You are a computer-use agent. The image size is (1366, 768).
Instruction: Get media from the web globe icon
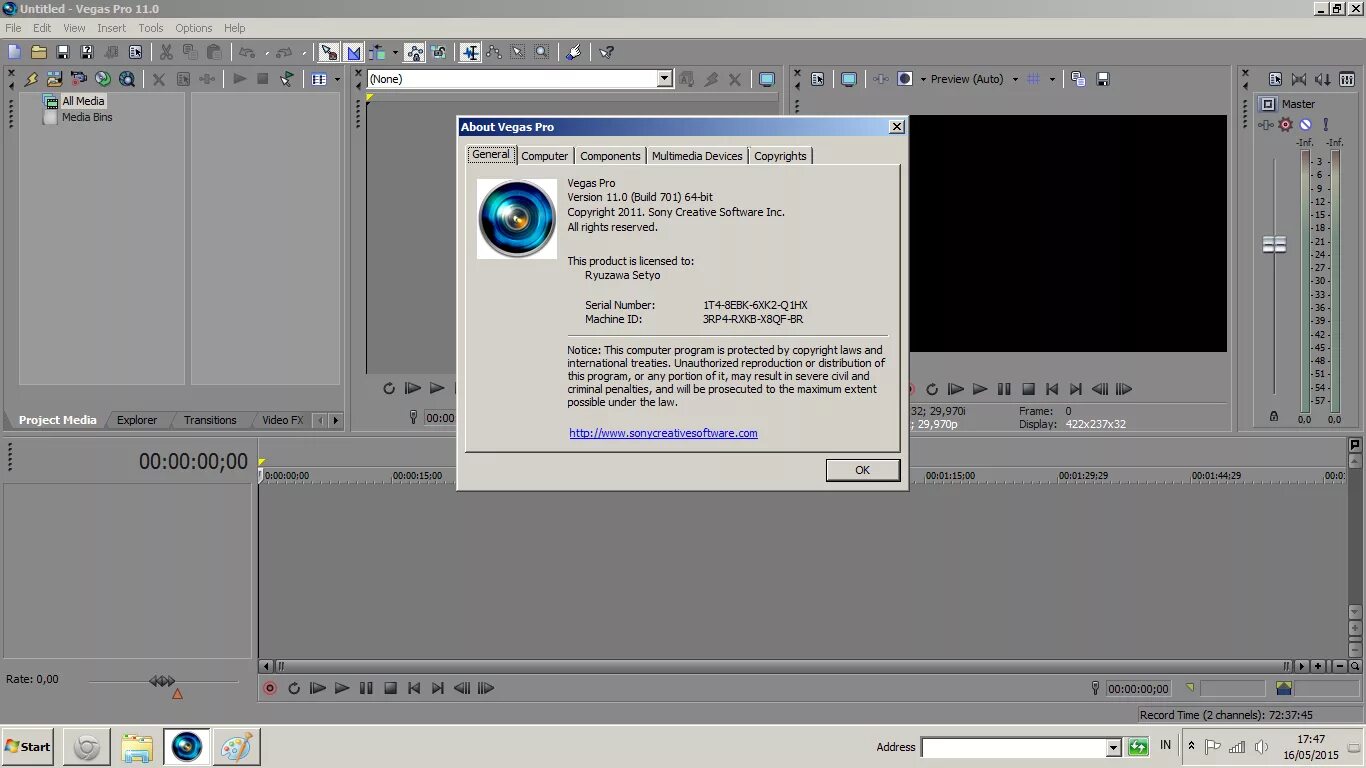tap(127, 79)
